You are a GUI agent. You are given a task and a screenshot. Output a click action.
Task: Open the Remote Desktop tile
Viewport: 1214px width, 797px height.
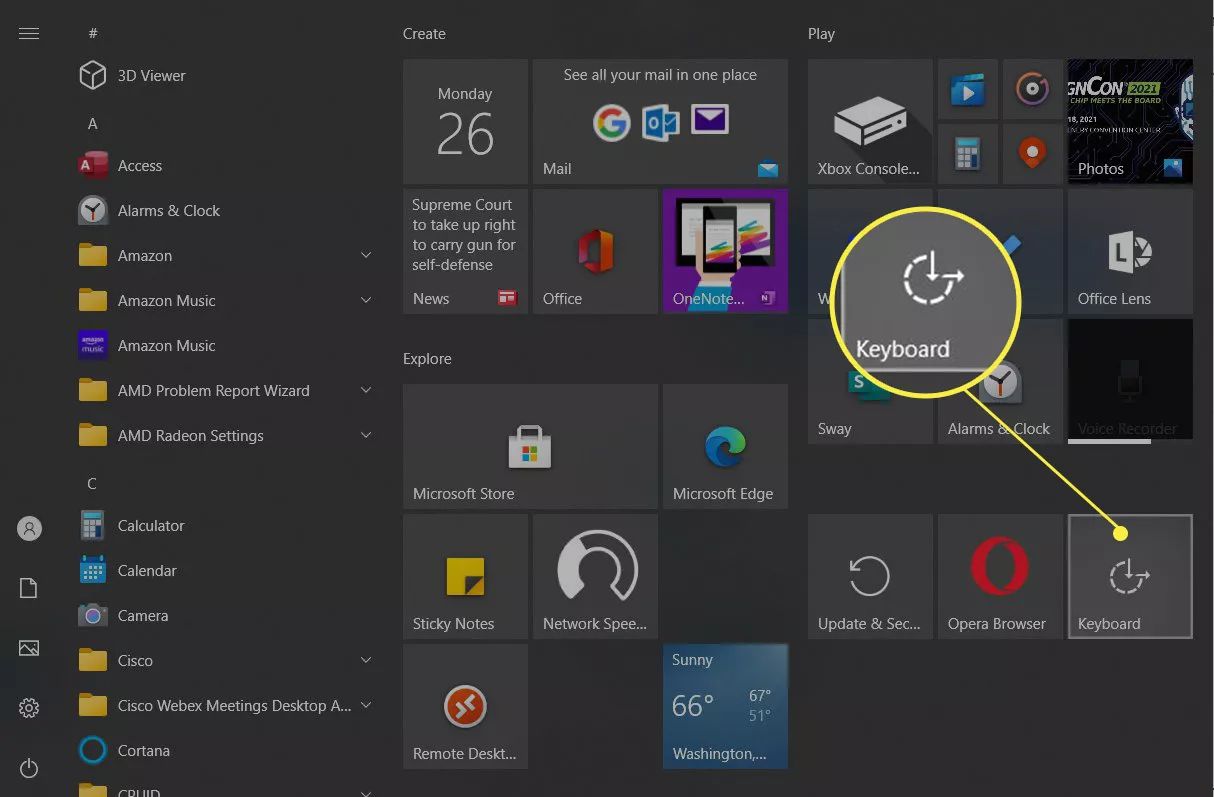click(465, 706)
